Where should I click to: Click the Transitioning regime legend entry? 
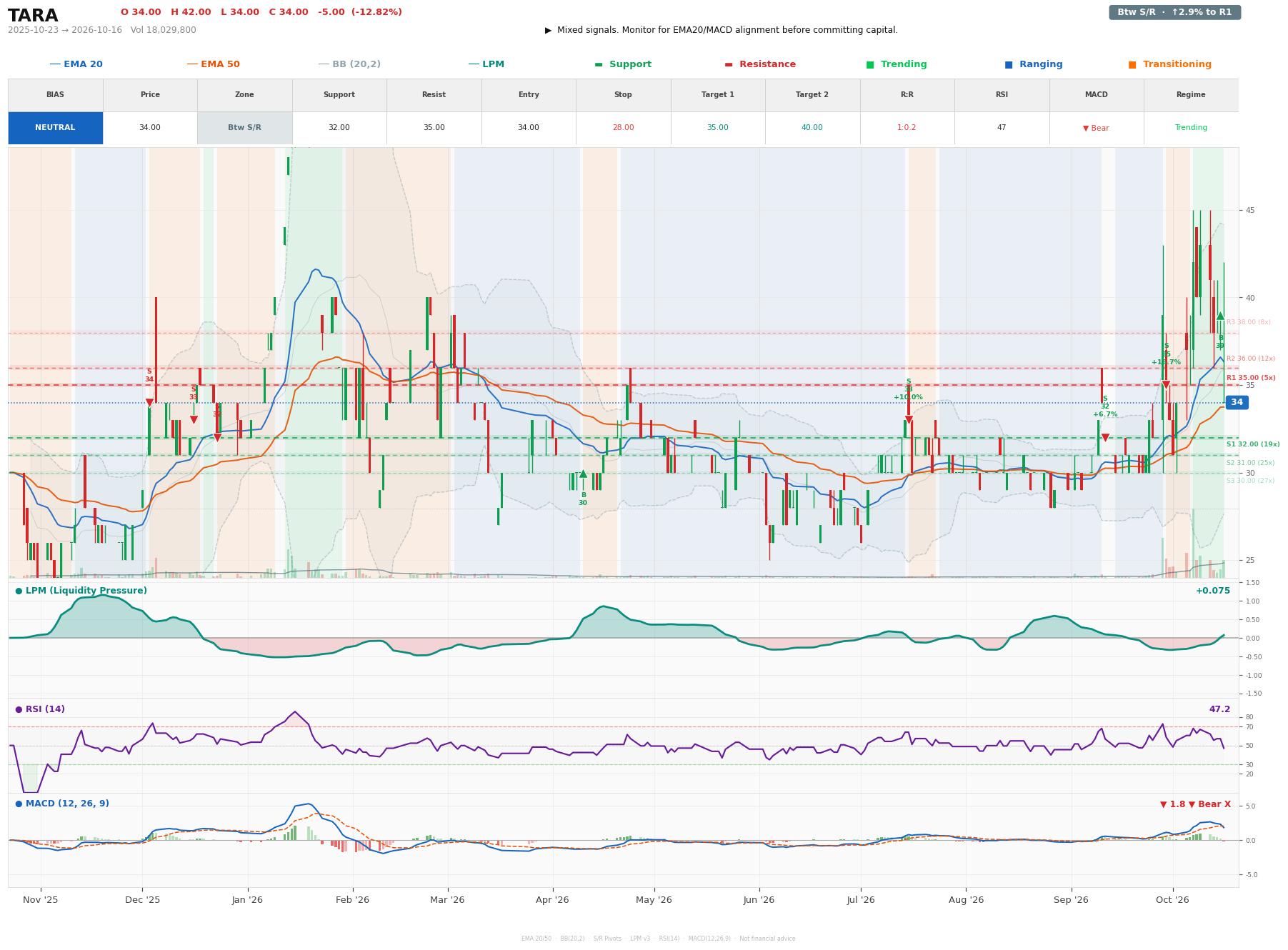(1170, 64)
